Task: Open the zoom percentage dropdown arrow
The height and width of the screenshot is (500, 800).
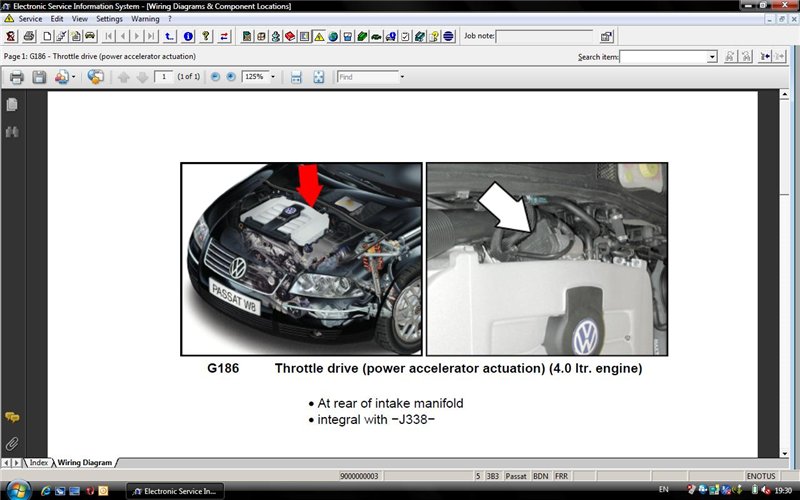Action: click(273, 77)
